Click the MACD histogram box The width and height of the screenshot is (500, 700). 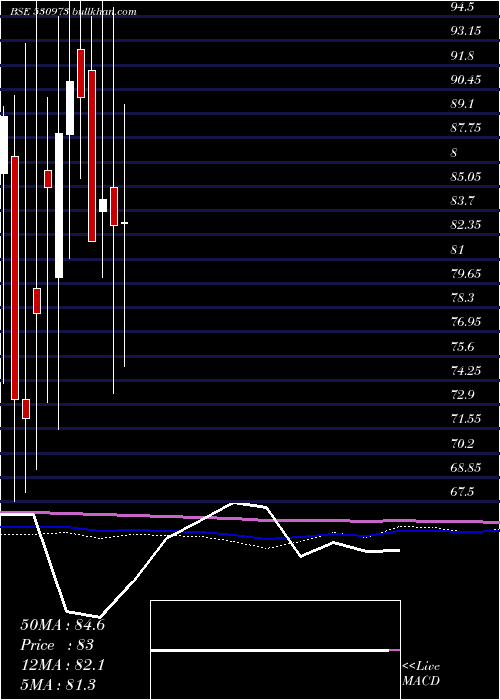point(275,650)
